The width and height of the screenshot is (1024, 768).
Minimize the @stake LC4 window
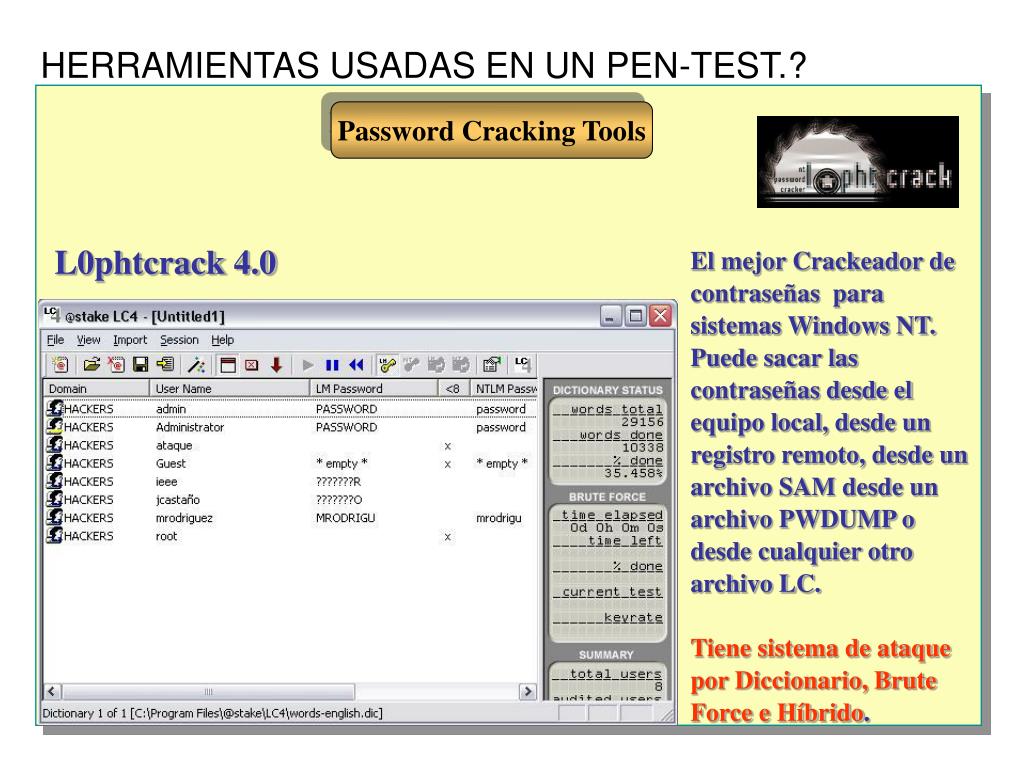[x=611, y=316]
